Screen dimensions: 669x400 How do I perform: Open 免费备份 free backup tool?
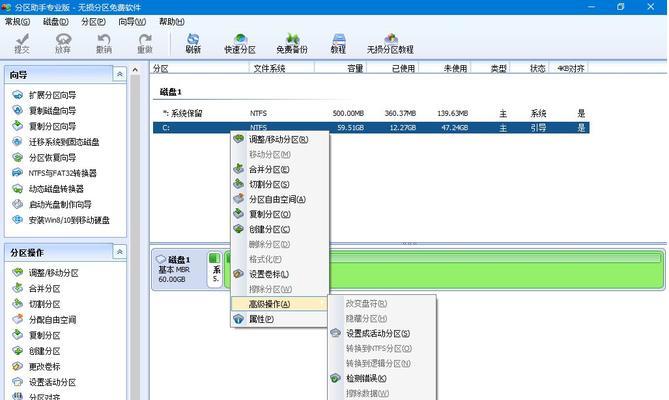[x=292, y=43]
